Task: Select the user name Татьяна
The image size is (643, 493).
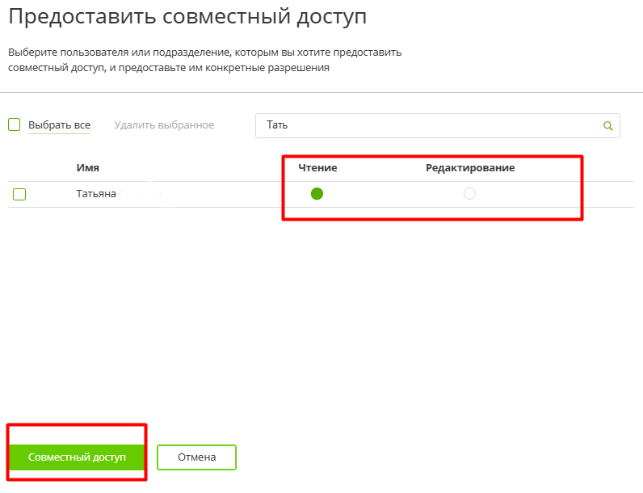Action: 96,194
